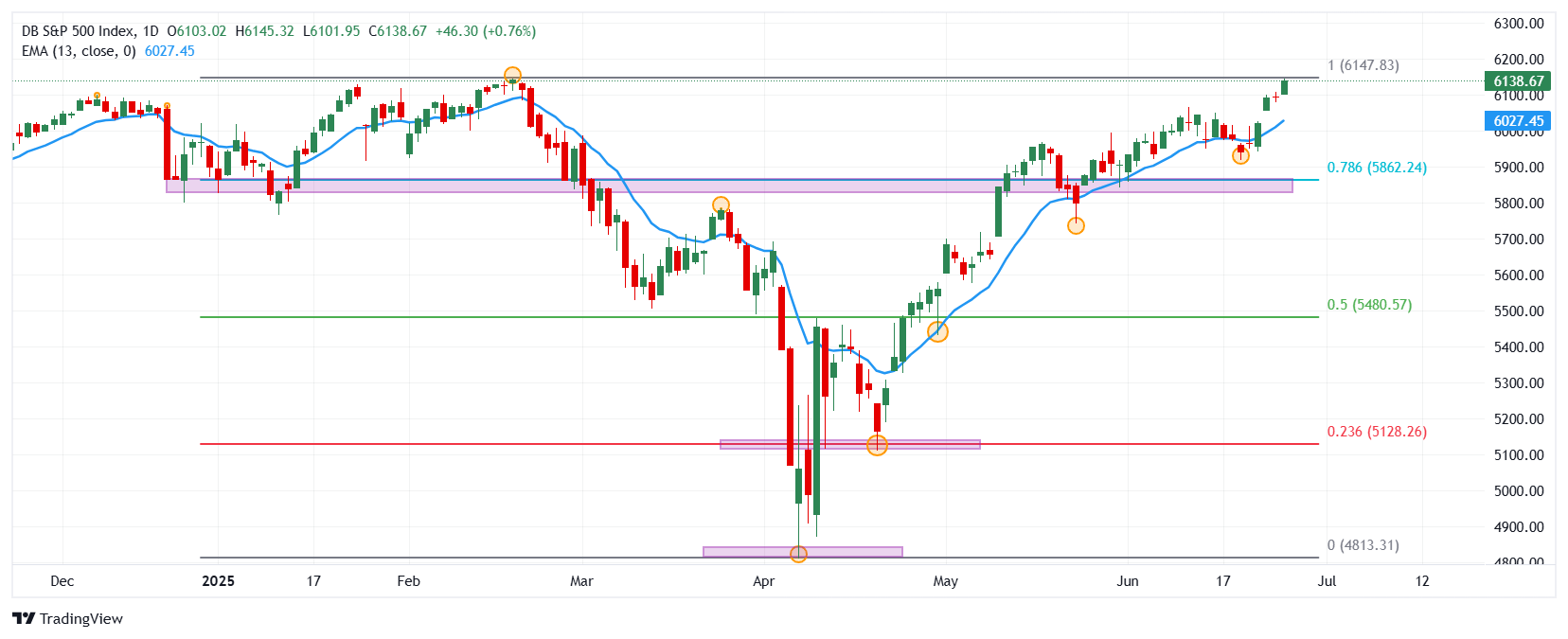Click the open value O6103.02
The height and width of the screenshot is (639, 1568).
(197, 31)
